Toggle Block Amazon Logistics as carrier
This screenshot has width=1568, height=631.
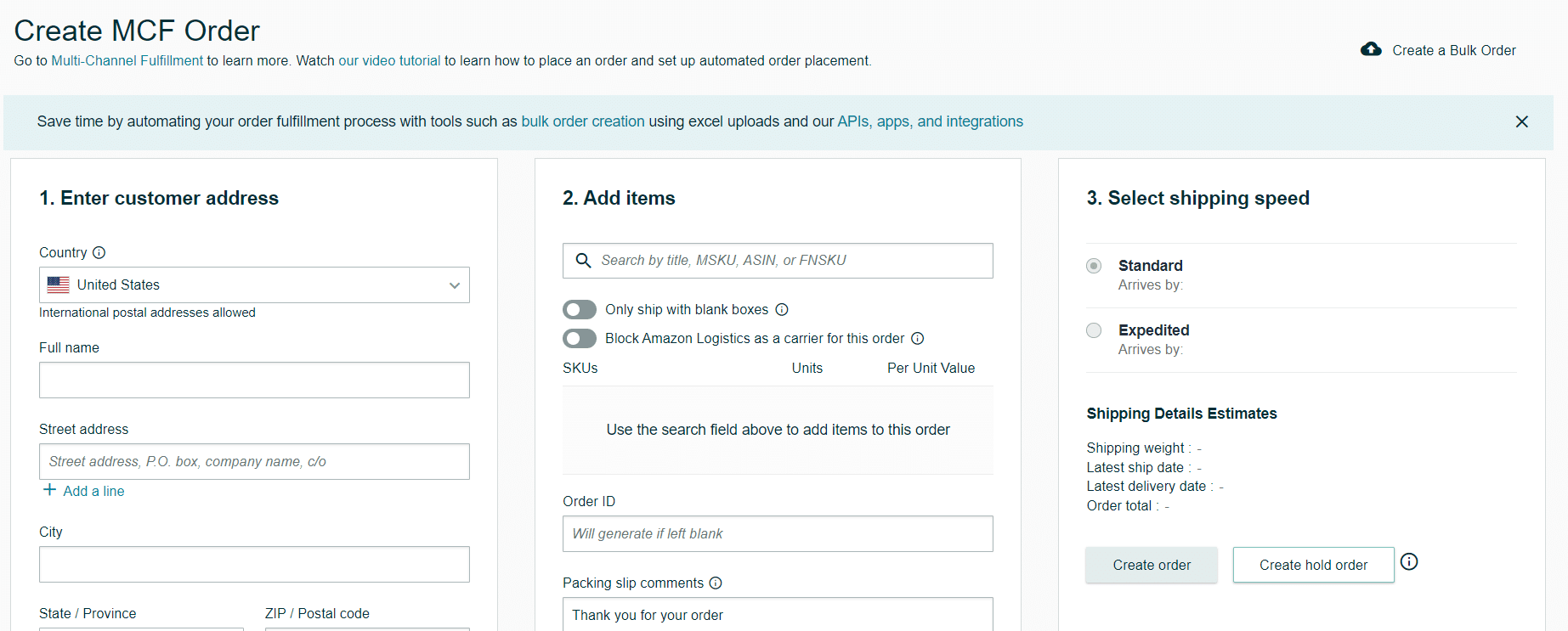(x=579, y=338)
